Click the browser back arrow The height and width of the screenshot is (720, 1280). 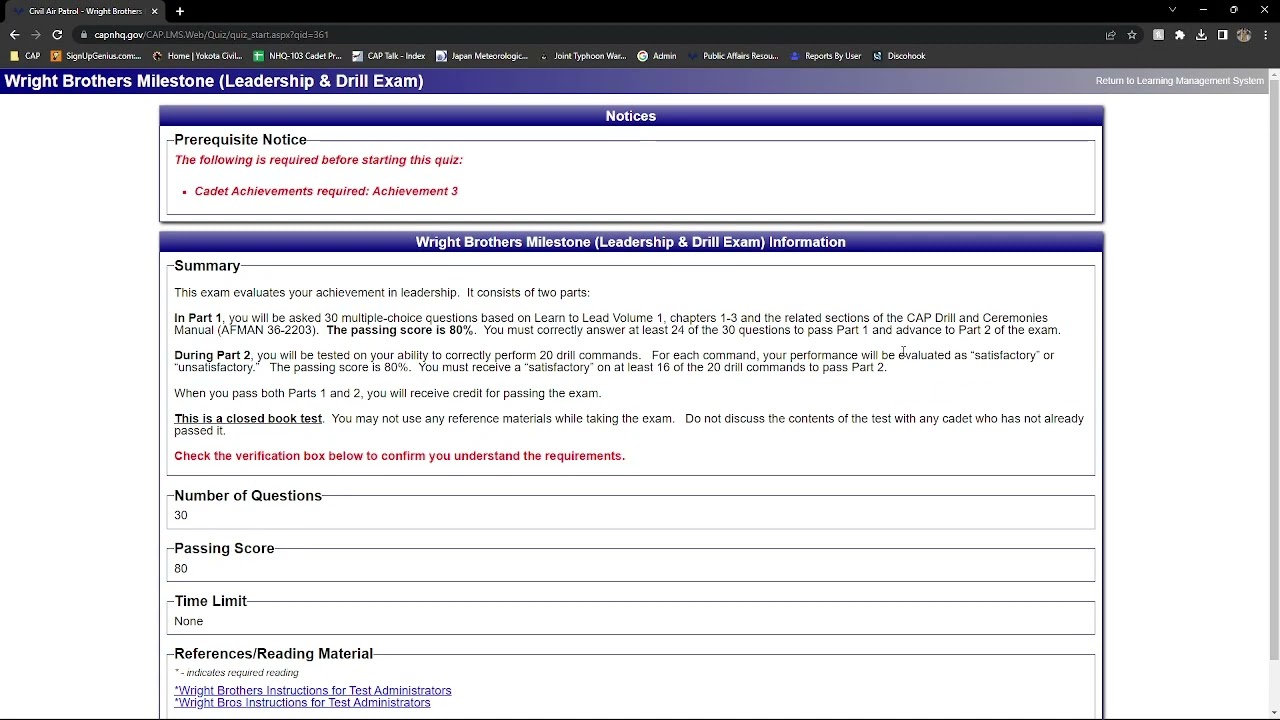[14, 34]
